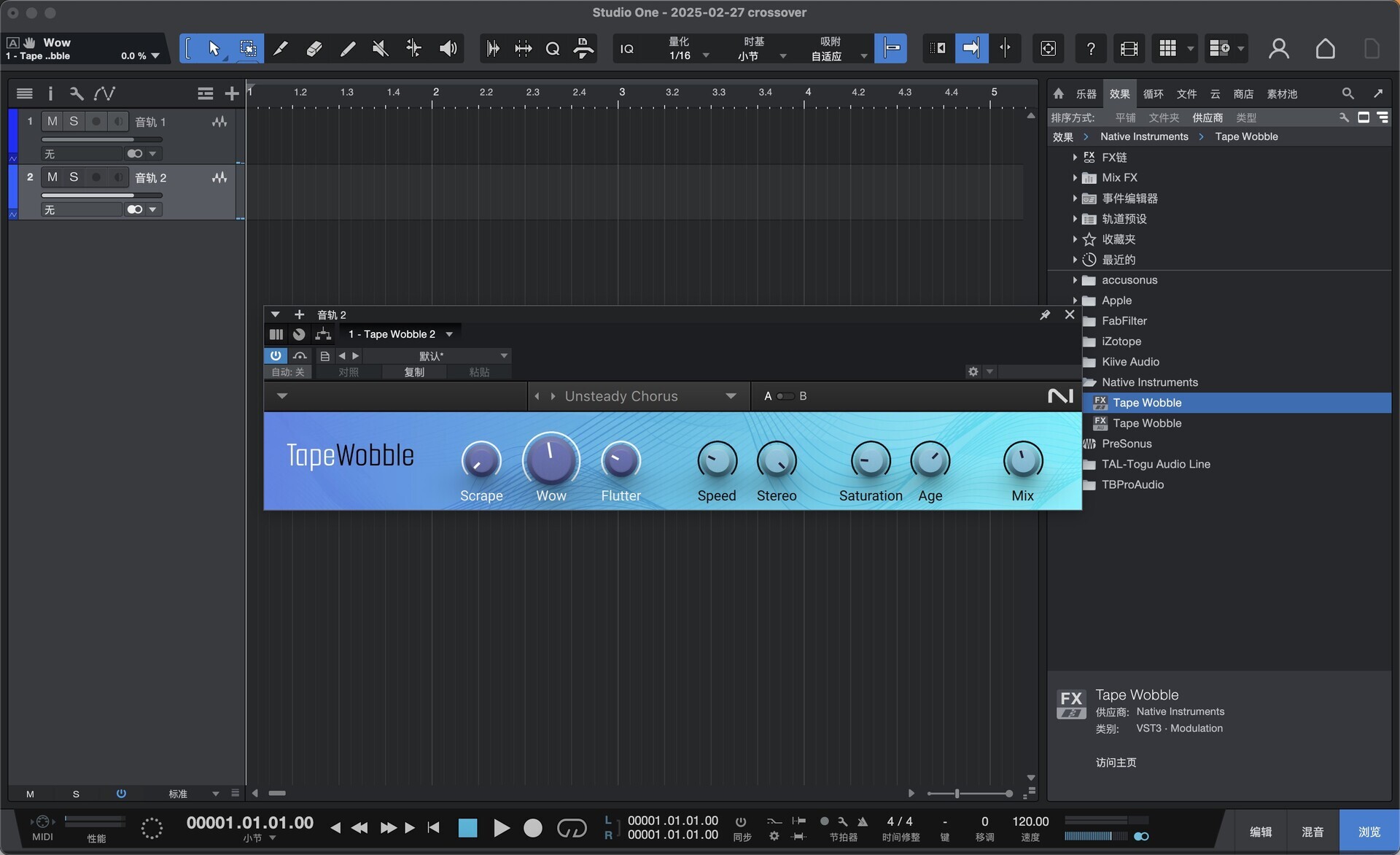This screenshot has height=855, width=1400.
Task: Open the plugin settings gear icon
Action: point(973,372)
